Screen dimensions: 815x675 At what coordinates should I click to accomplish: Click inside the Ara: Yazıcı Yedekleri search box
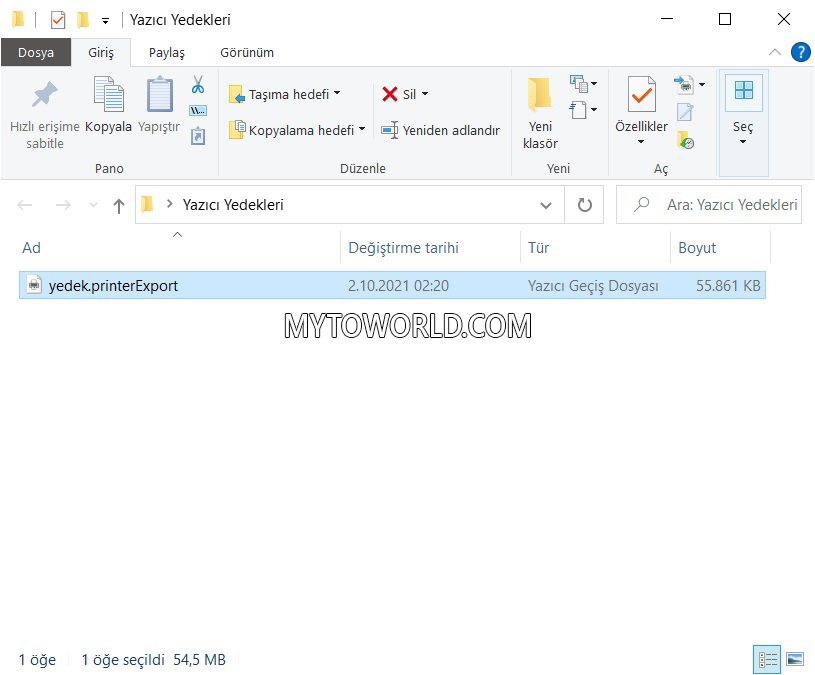coord(710,204)
